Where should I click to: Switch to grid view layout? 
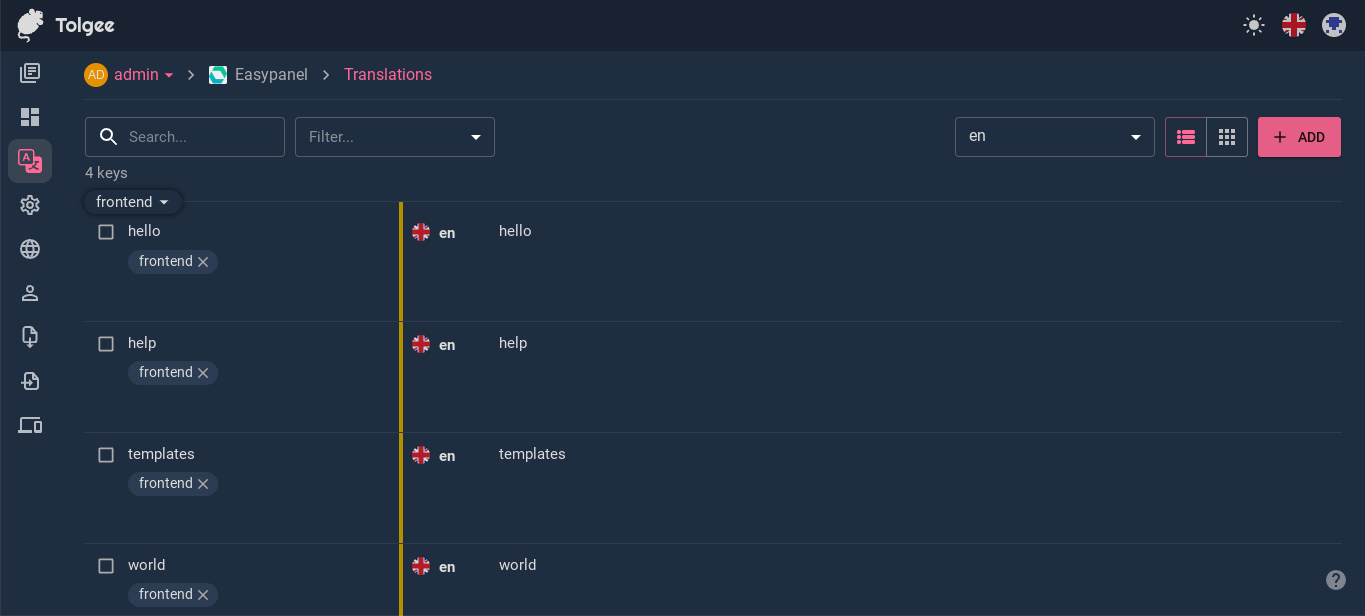pyautogui.click(x=1227, y=137)
